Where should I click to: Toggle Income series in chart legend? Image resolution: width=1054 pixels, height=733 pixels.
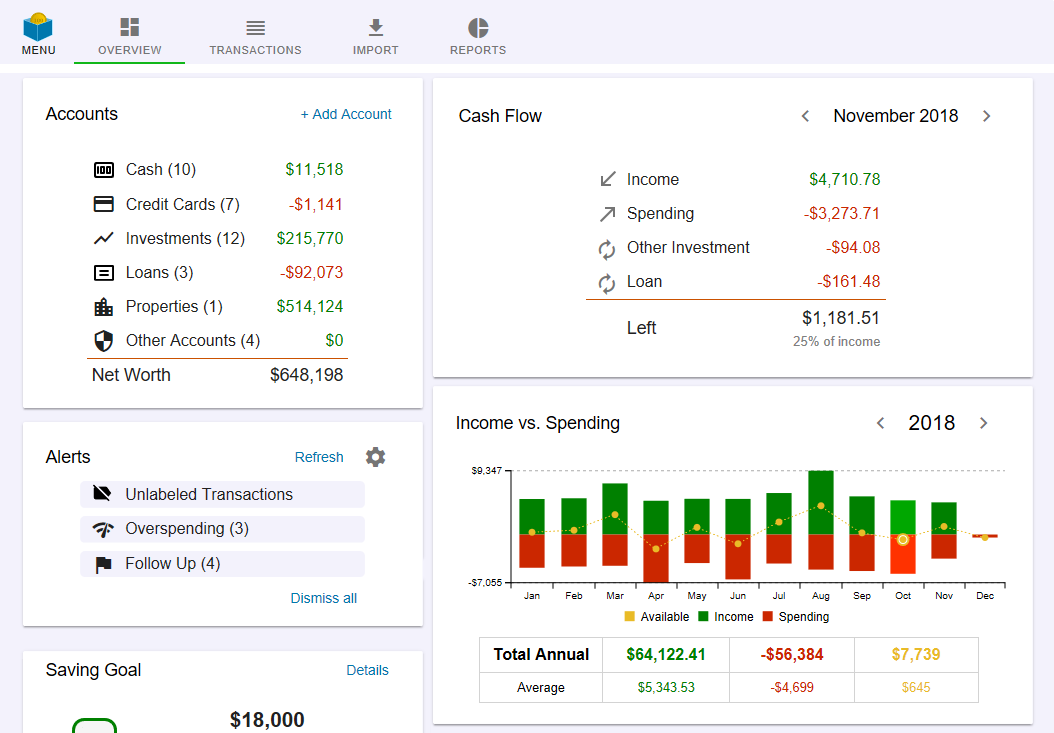pos(726,617)
